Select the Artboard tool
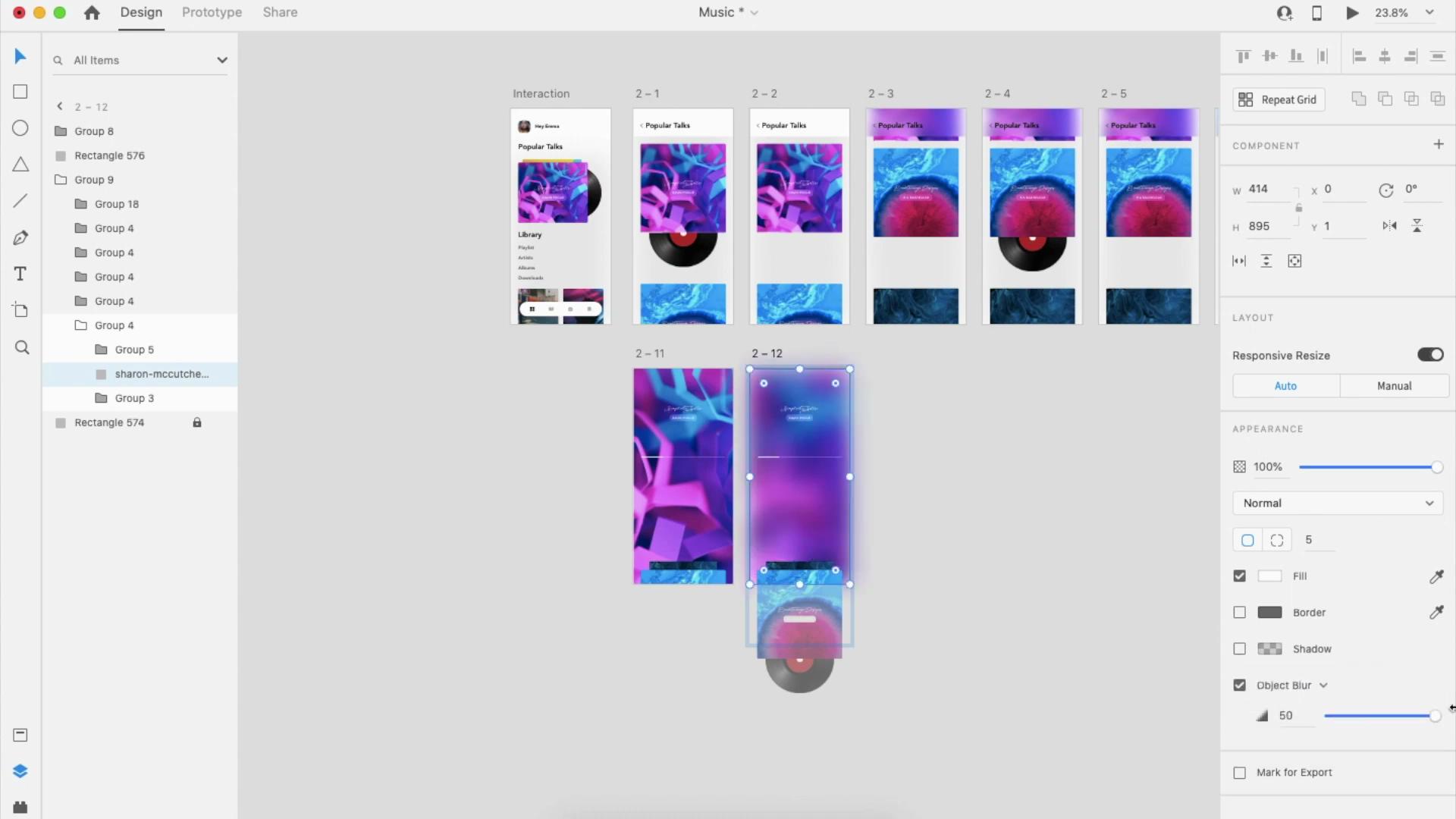1456x819 pixels. 20,310
